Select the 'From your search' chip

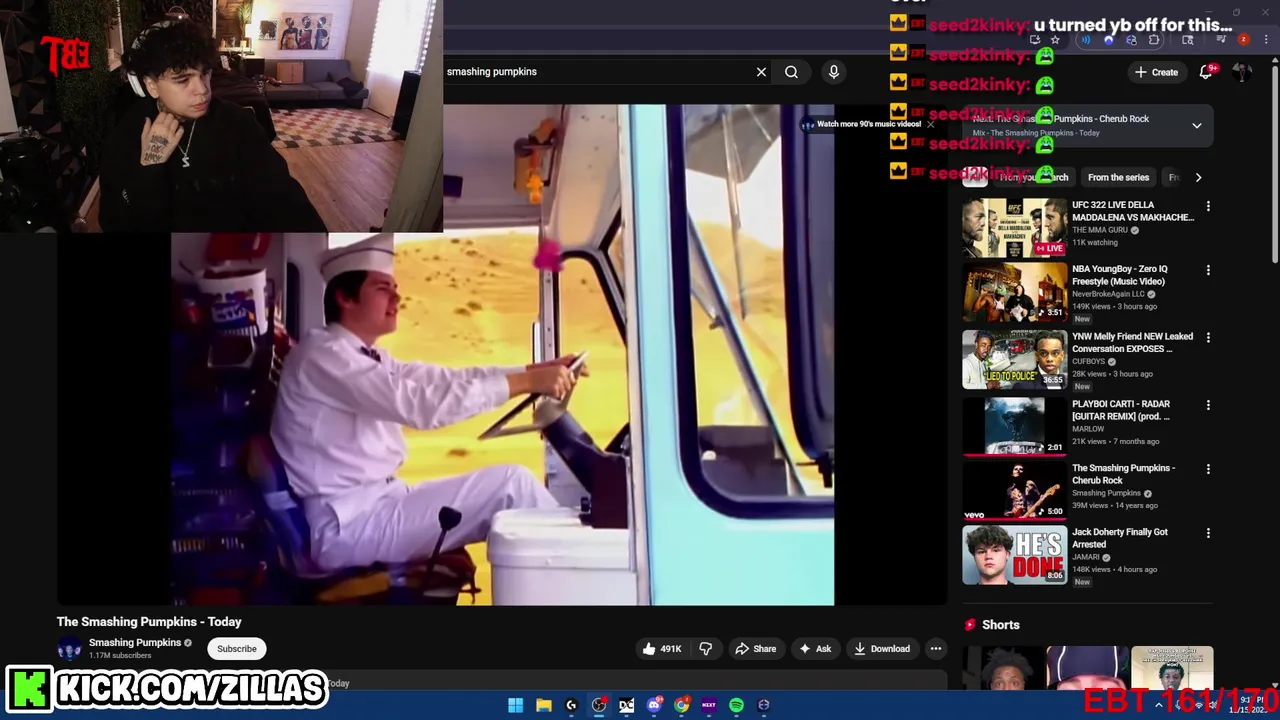pyautogui.click(x=1033, y=178)
